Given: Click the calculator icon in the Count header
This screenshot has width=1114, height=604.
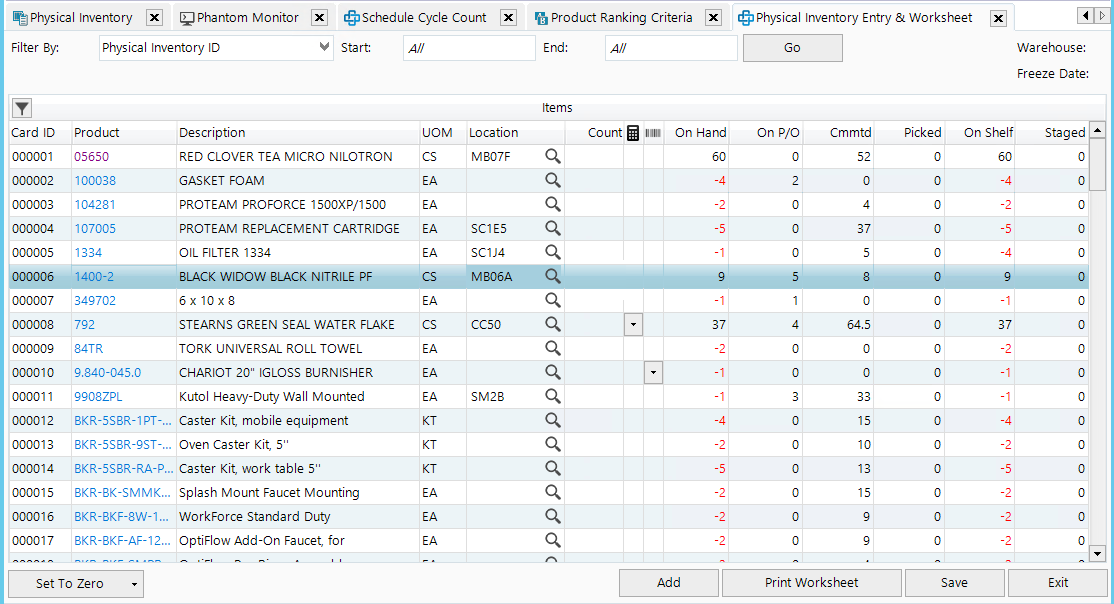Looking at the screenshot, I should click(x=633, y=133).
